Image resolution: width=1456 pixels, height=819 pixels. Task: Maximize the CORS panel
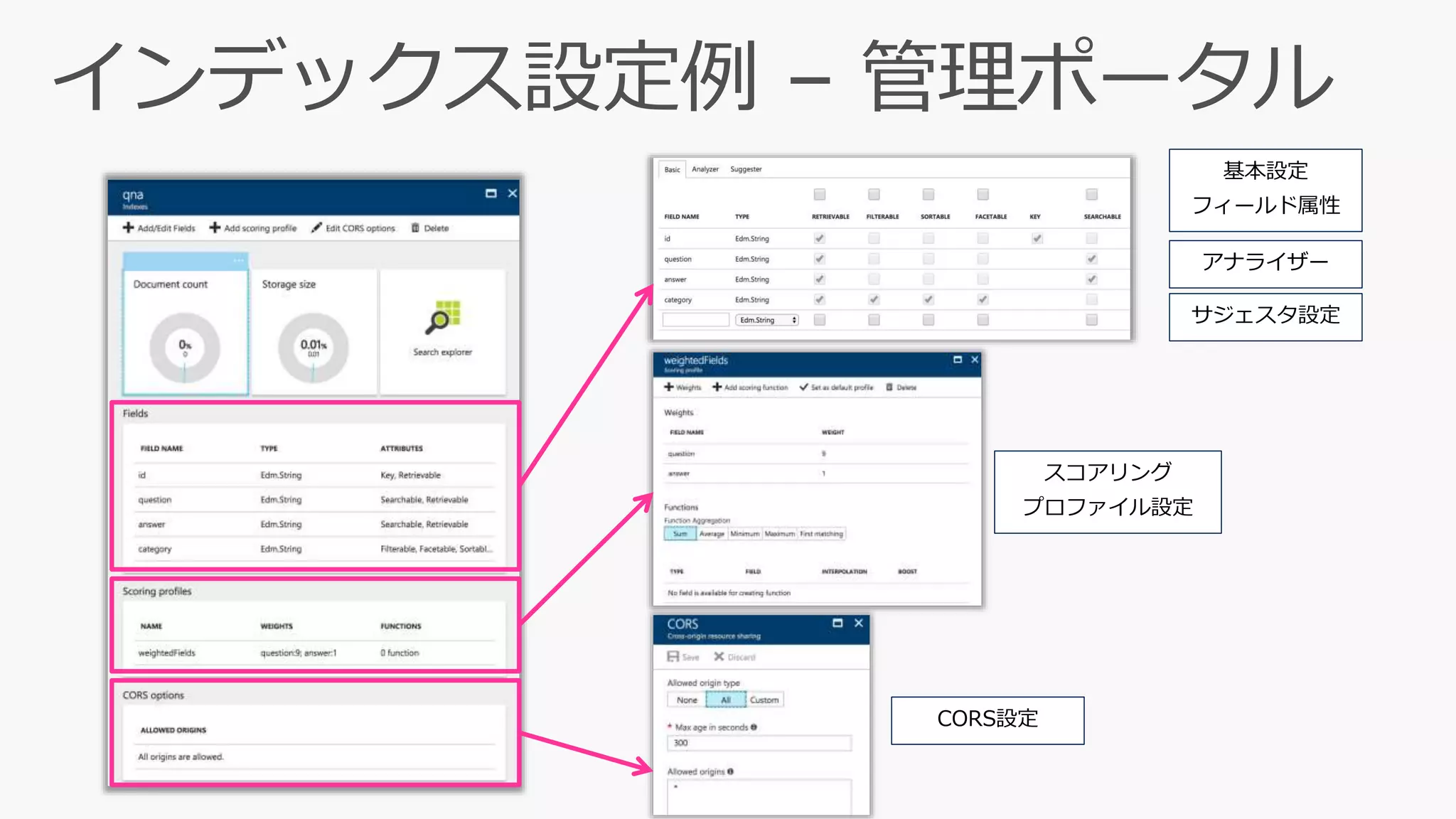coord(837,623)
